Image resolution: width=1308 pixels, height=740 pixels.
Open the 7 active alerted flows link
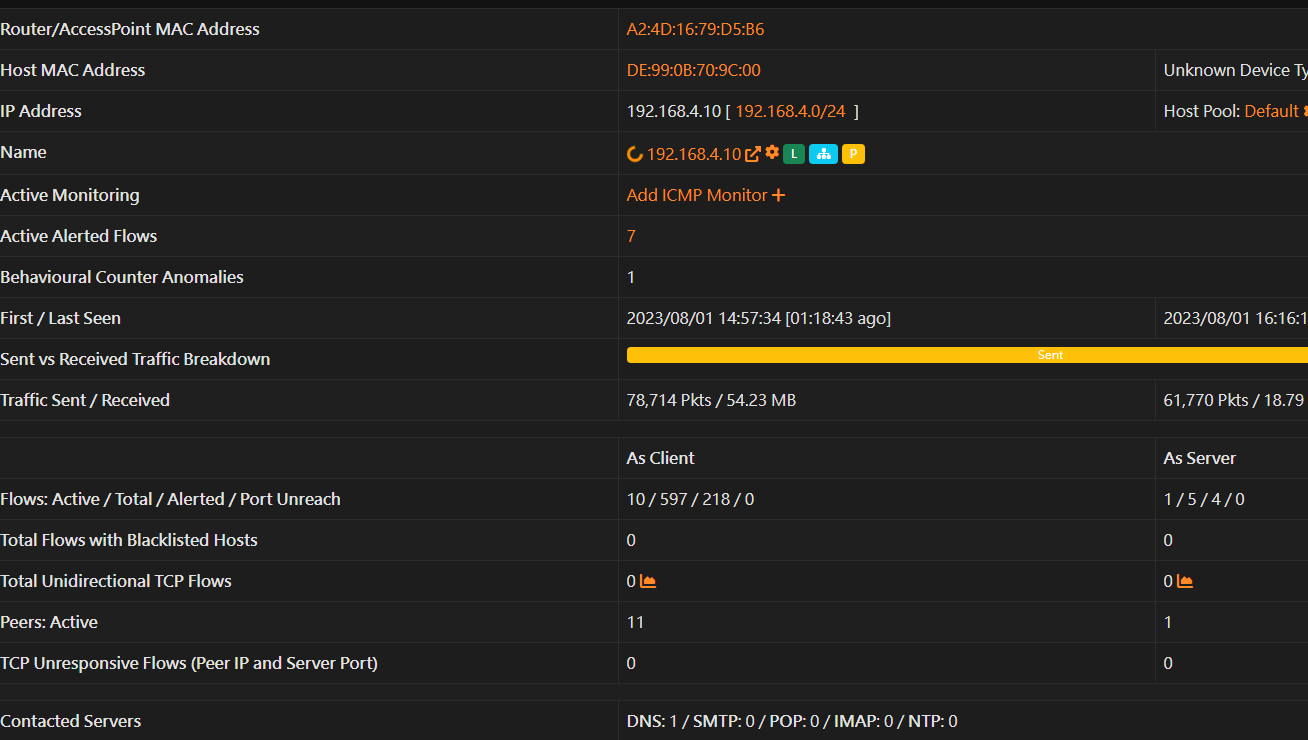[631, 236]
